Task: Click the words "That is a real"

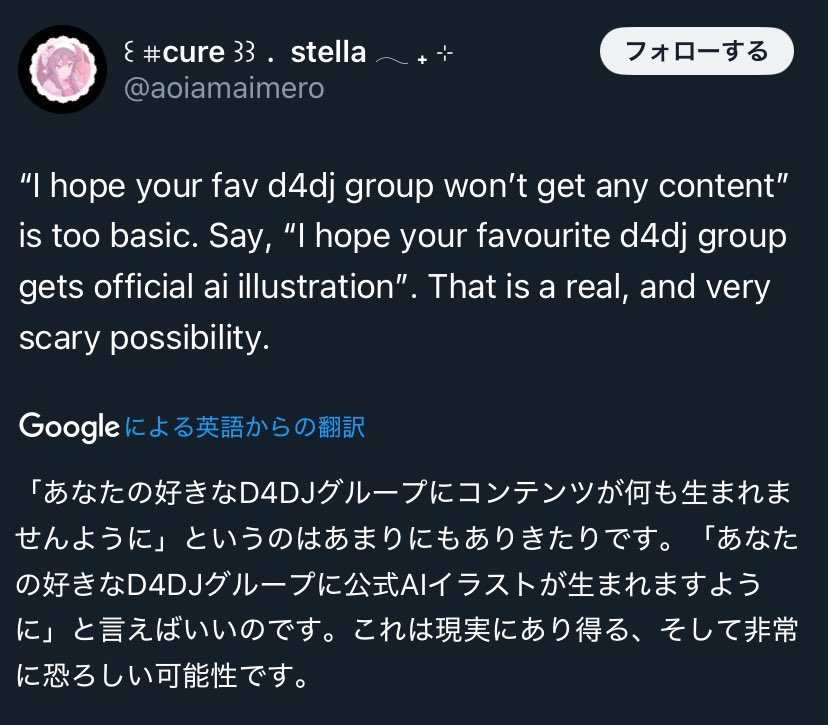Action: tap(526, 287)
